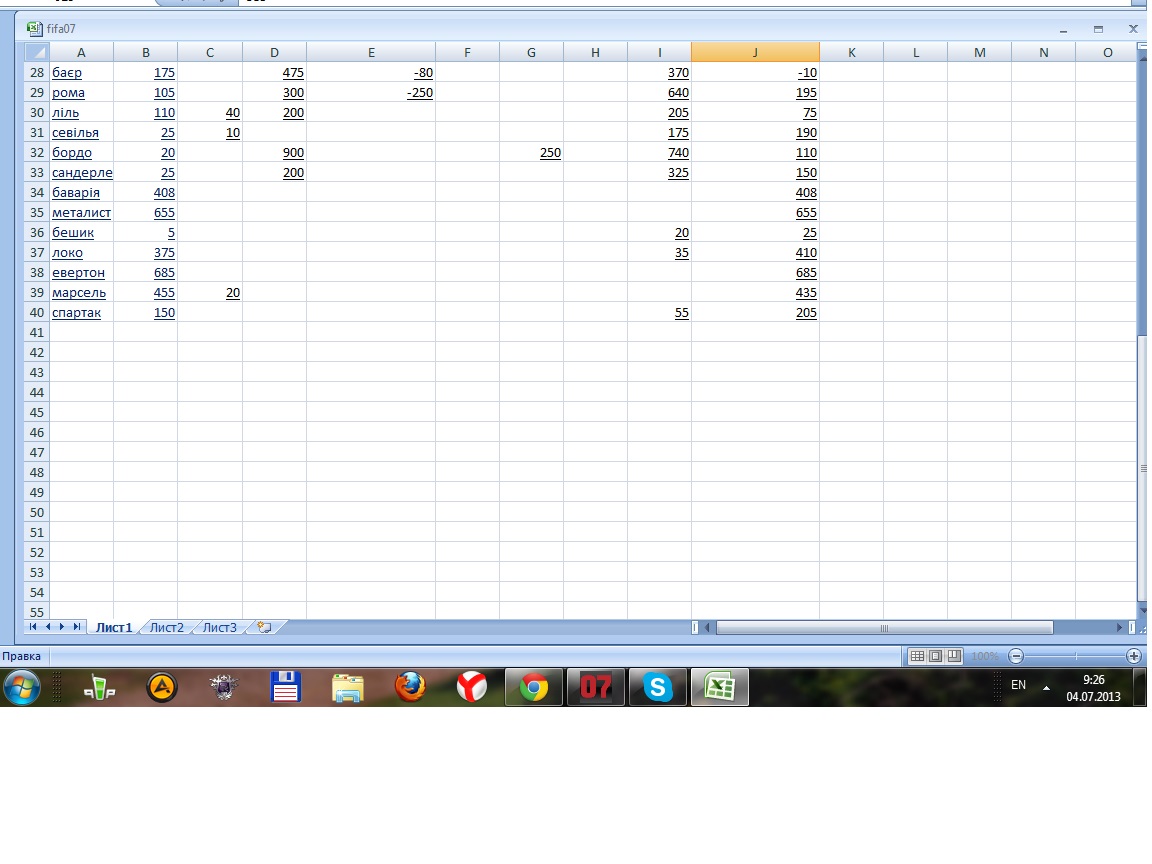Launch the AIMP orange player icon
Viewport: 1152px width, 864px height.
coord(162,688)
